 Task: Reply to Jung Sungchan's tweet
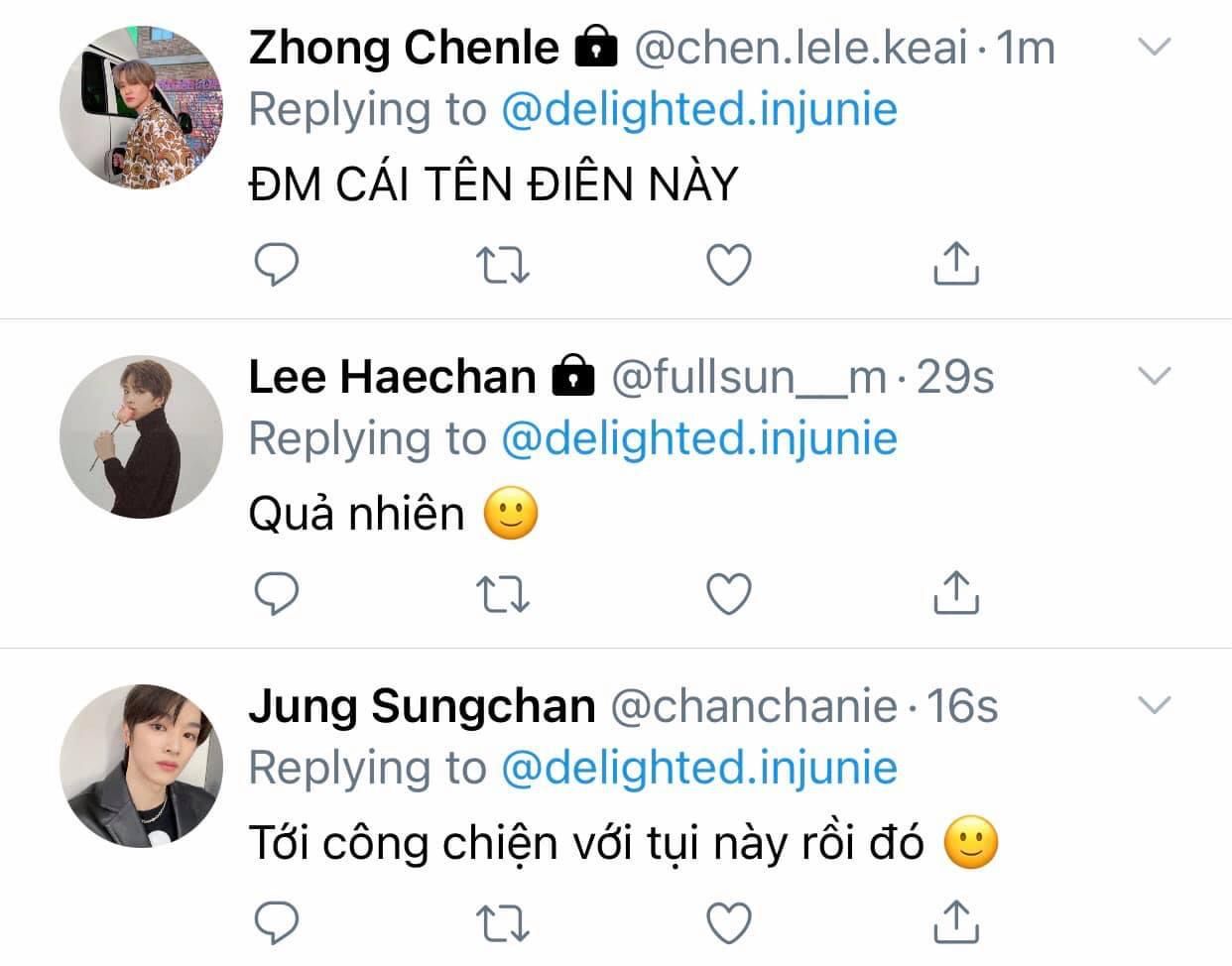coord(277,922)
